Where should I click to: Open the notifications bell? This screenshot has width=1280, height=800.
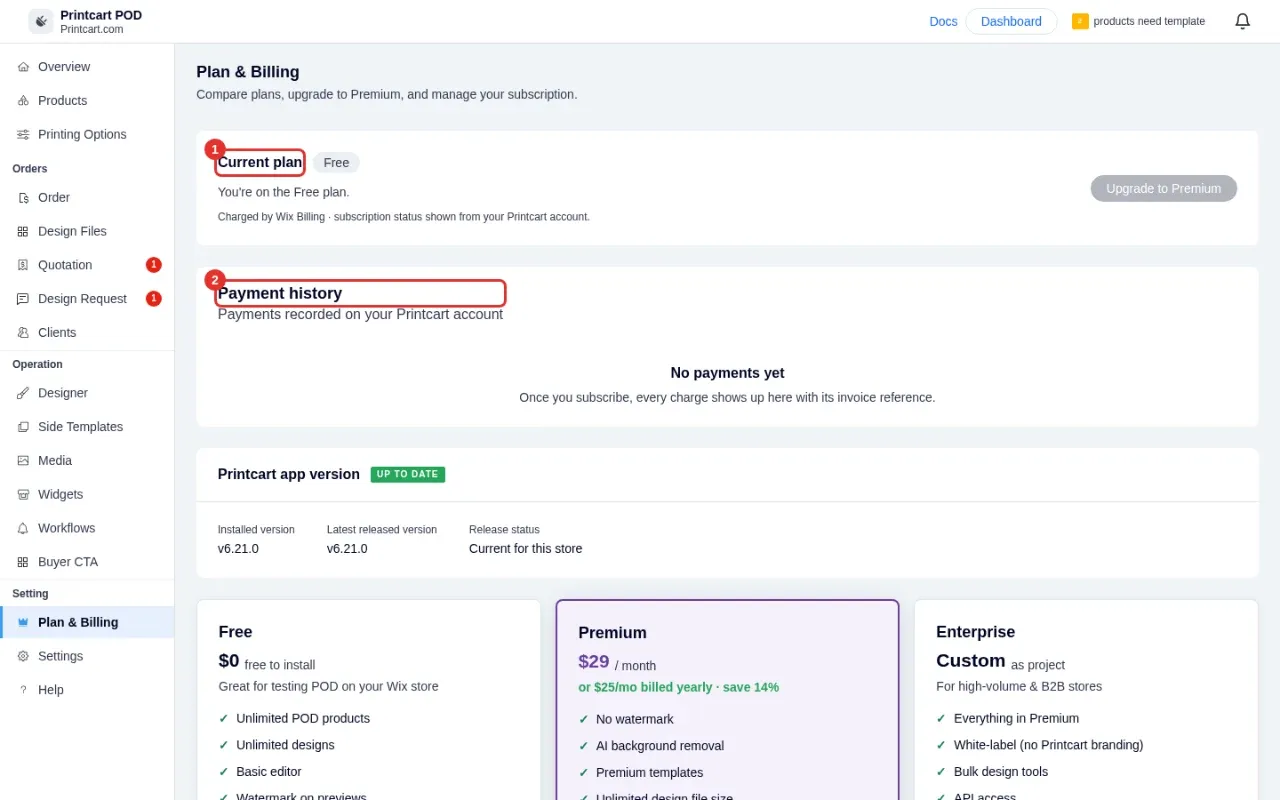(x=1243, y=21)
